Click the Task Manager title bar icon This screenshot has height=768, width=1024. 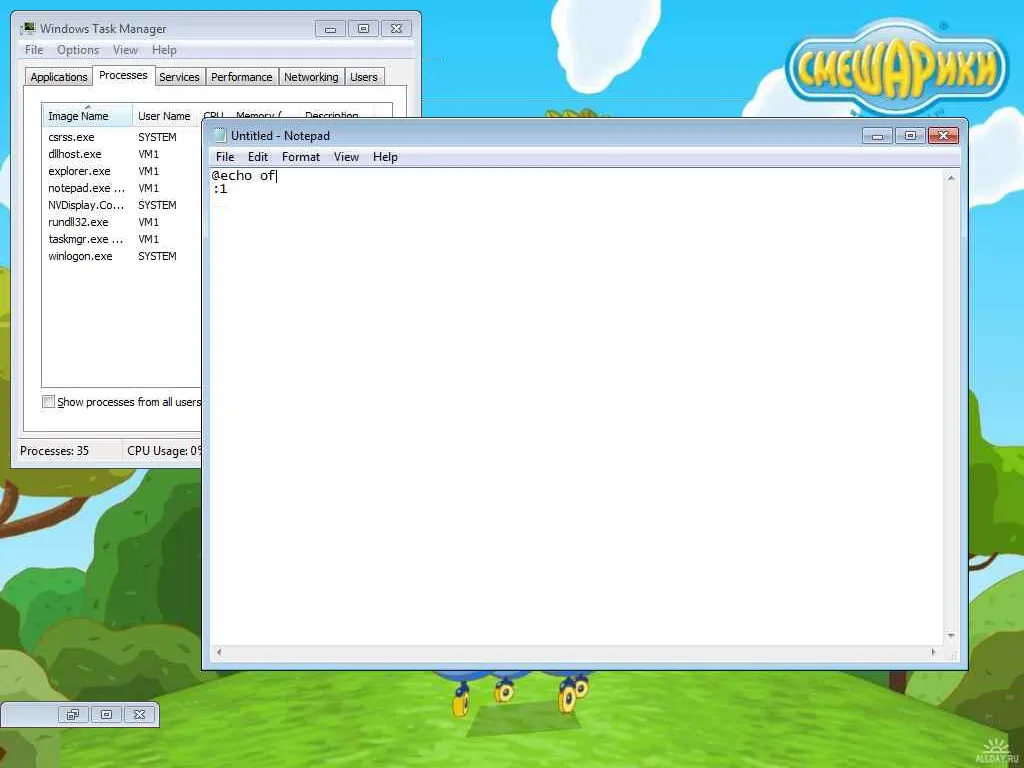pos(27,28)
